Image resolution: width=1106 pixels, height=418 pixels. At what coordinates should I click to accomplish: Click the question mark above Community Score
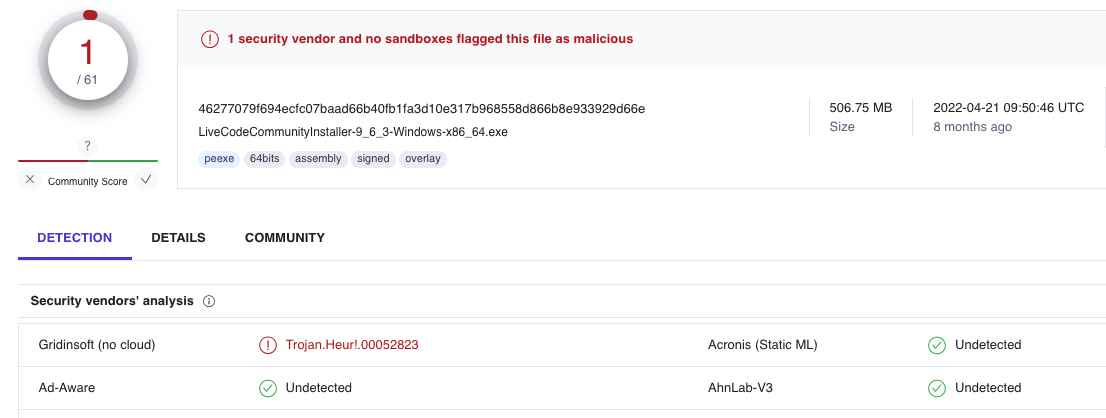click(88, 145)
